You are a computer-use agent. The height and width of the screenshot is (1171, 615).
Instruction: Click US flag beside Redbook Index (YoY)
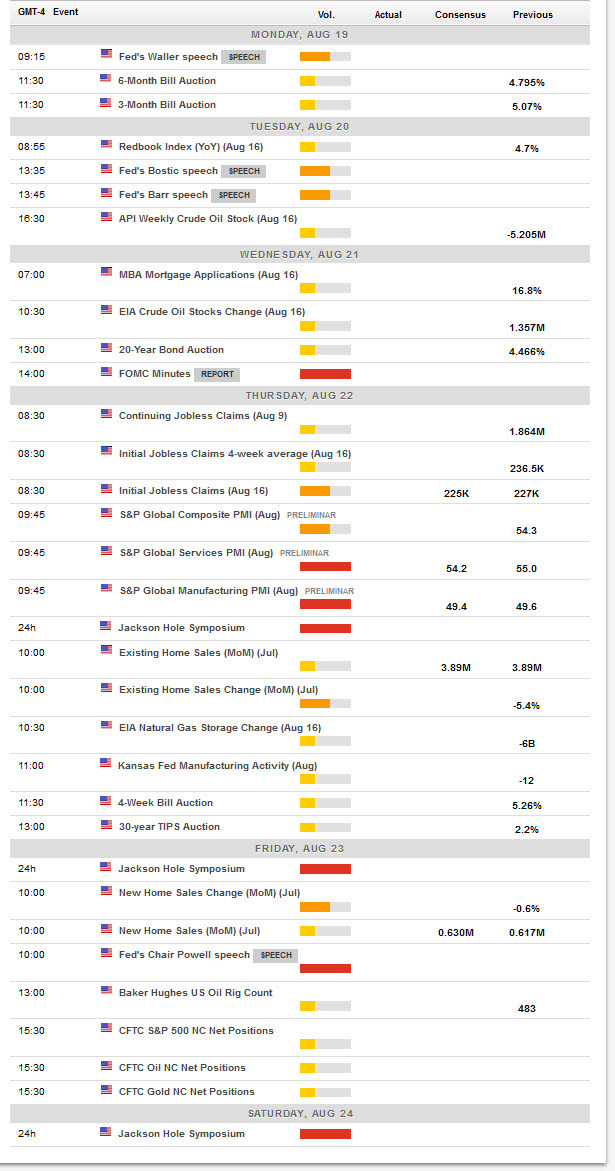pyautogui.click(x=106, y=145)
